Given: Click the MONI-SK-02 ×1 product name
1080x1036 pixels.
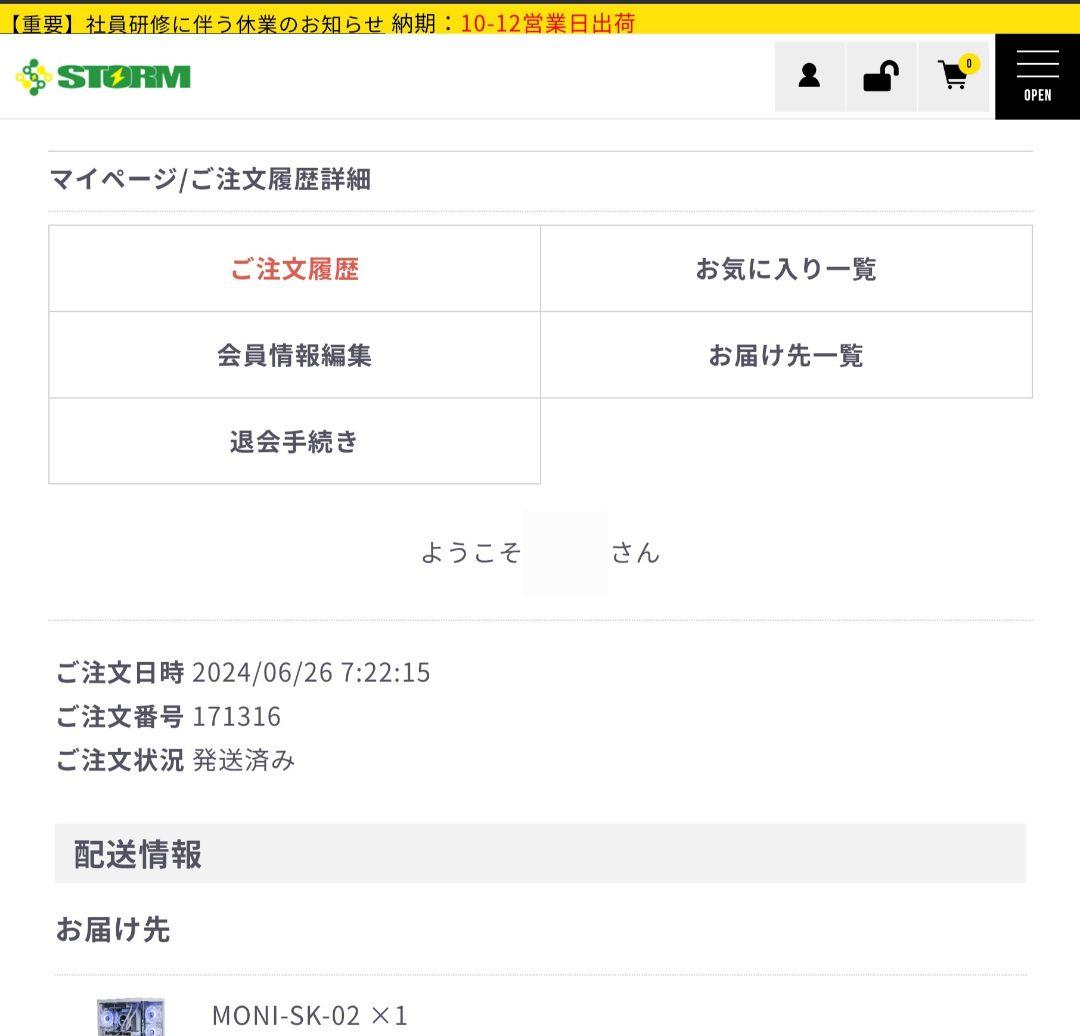Looking at the screenshot, I should [x=310, y=1016].
